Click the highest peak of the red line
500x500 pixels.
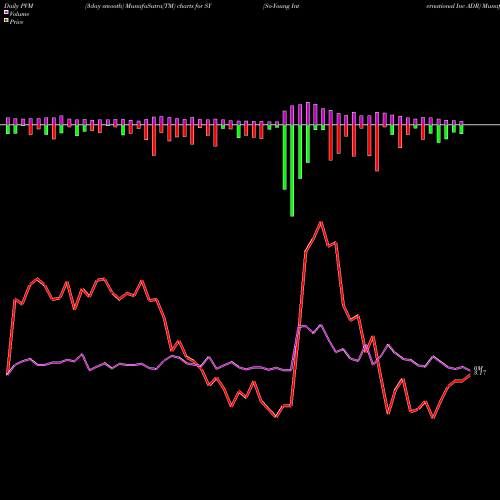pyautogui.click(x=321, y=222)
